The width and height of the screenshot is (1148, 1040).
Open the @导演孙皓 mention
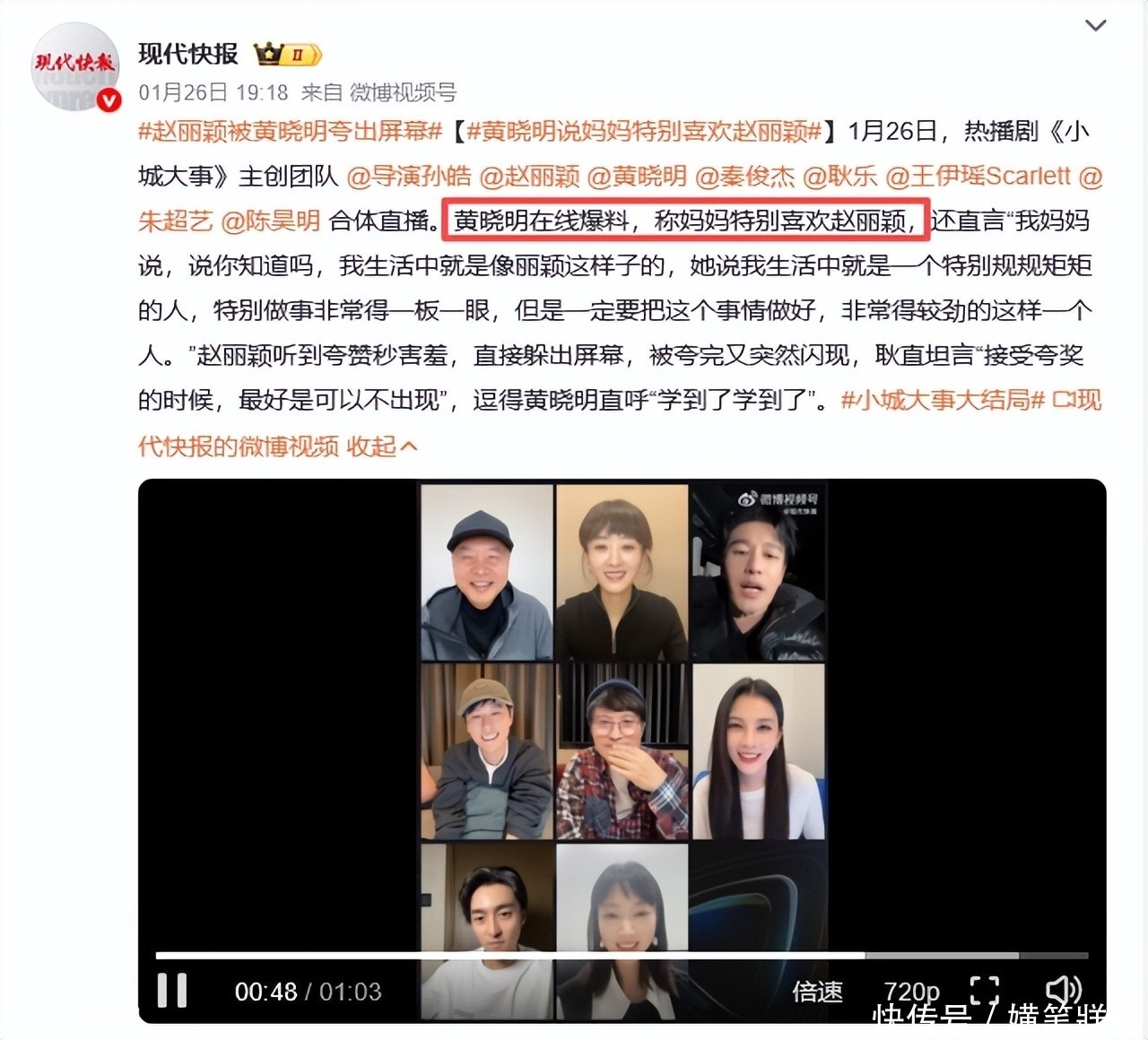[x=408, y=176]
